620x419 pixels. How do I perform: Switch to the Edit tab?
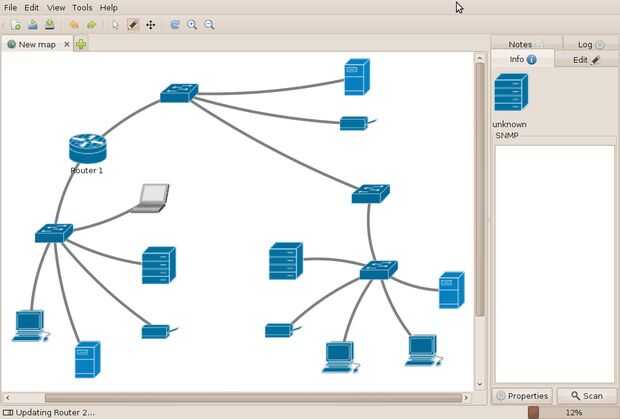click(587, 60)
